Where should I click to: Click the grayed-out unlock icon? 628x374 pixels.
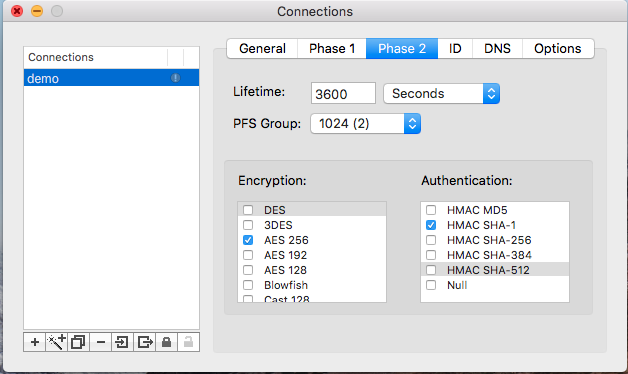click(188, 342)
